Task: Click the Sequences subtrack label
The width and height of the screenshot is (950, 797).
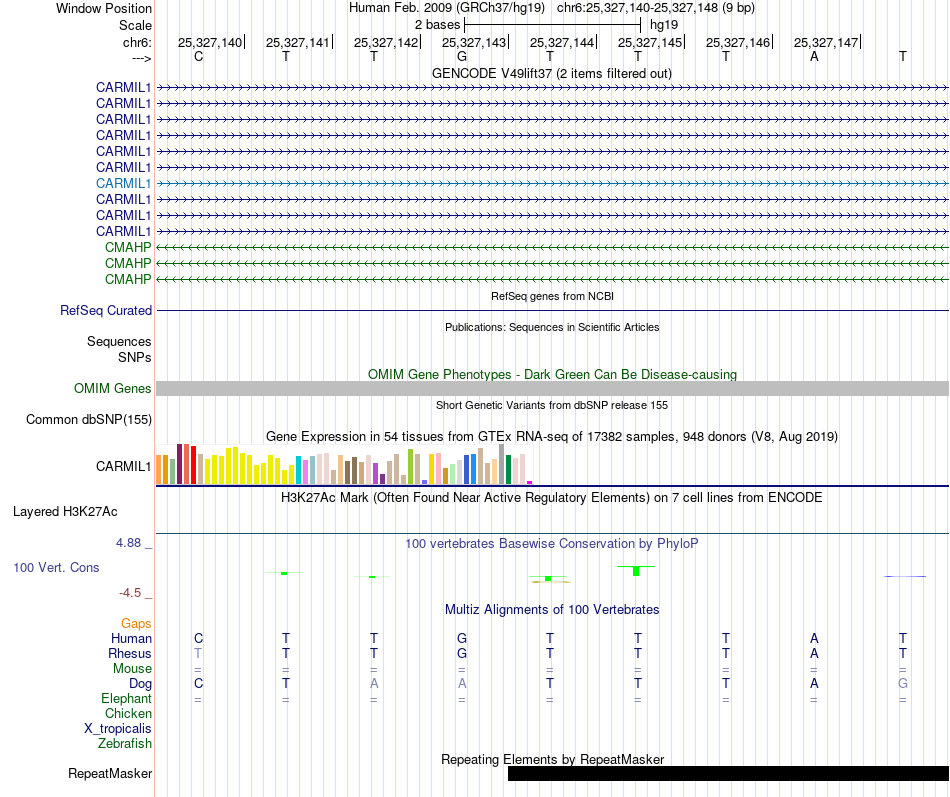Action: (x=119, y=341)
